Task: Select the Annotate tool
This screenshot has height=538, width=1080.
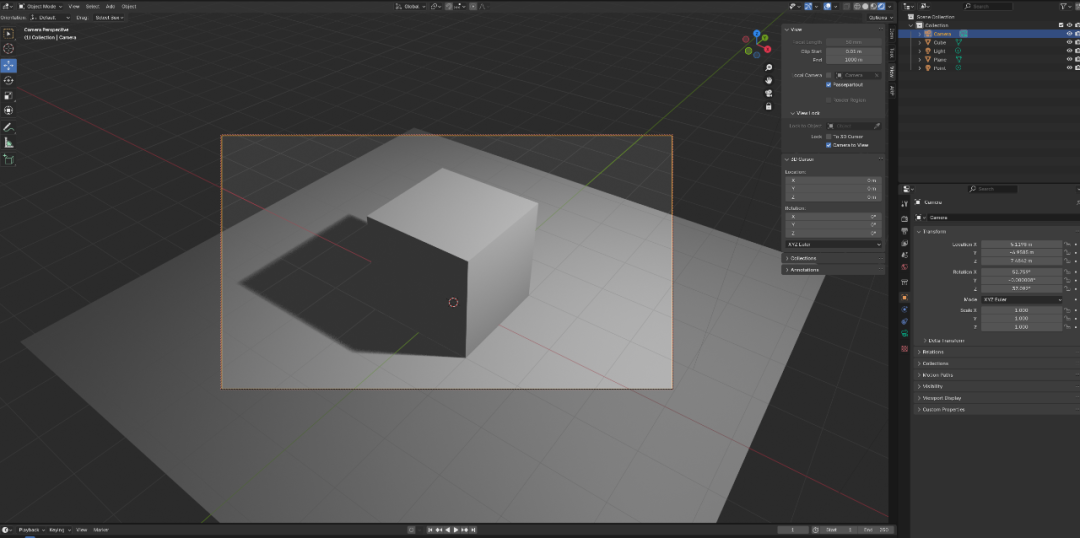Action: (x=8, y=127)
